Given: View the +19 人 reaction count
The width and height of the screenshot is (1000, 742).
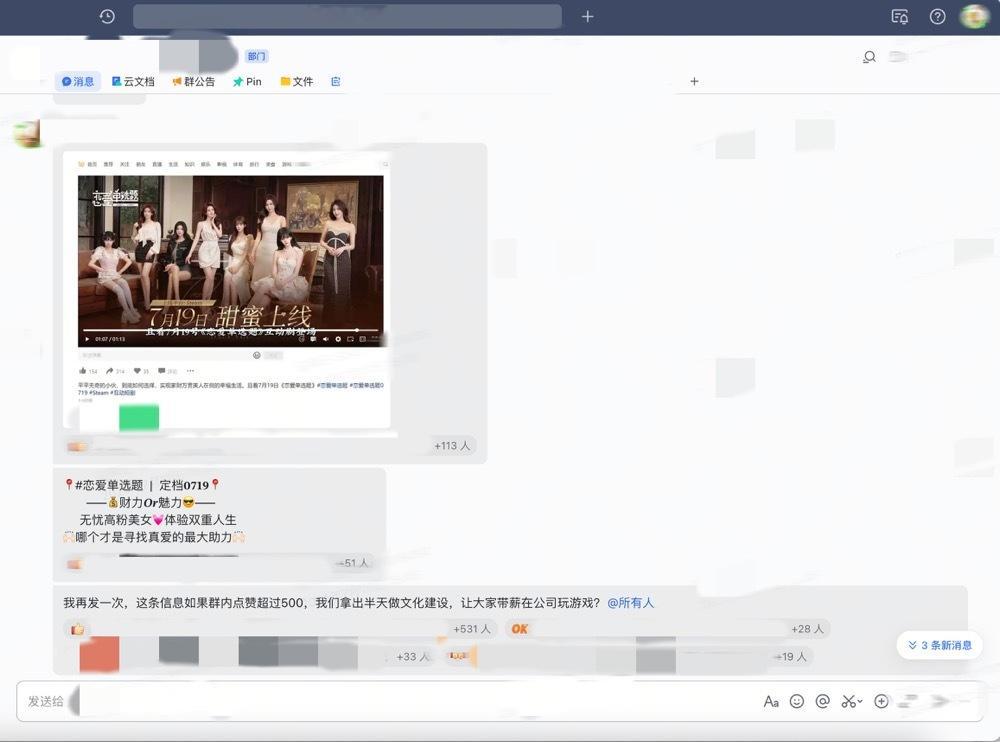Looking at the screenshot, I should click(790, 657).
